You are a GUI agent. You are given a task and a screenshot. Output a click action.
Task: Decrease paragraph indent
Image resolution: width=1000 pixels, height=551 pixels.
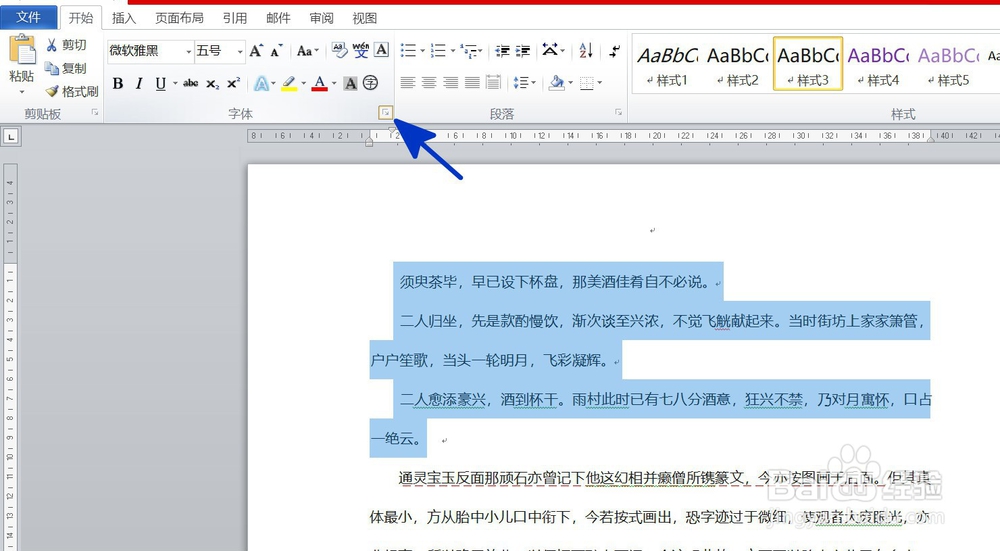(x=503, y=50)
